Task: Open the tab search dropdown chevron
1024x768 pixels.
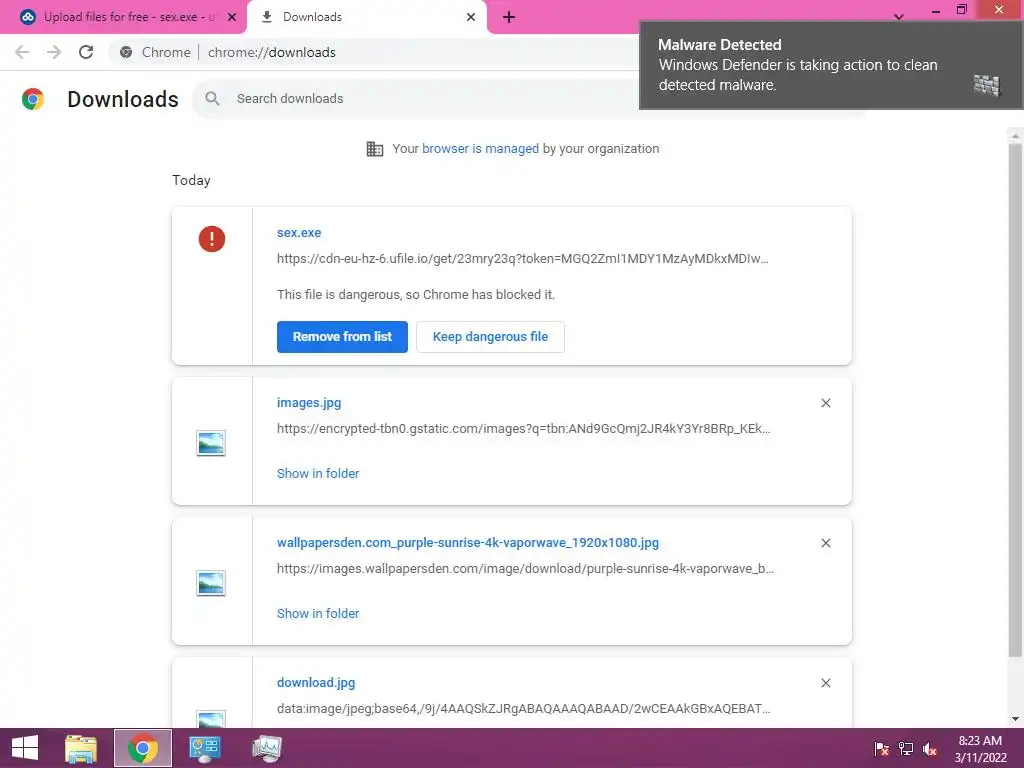Action: pos(899,17)
